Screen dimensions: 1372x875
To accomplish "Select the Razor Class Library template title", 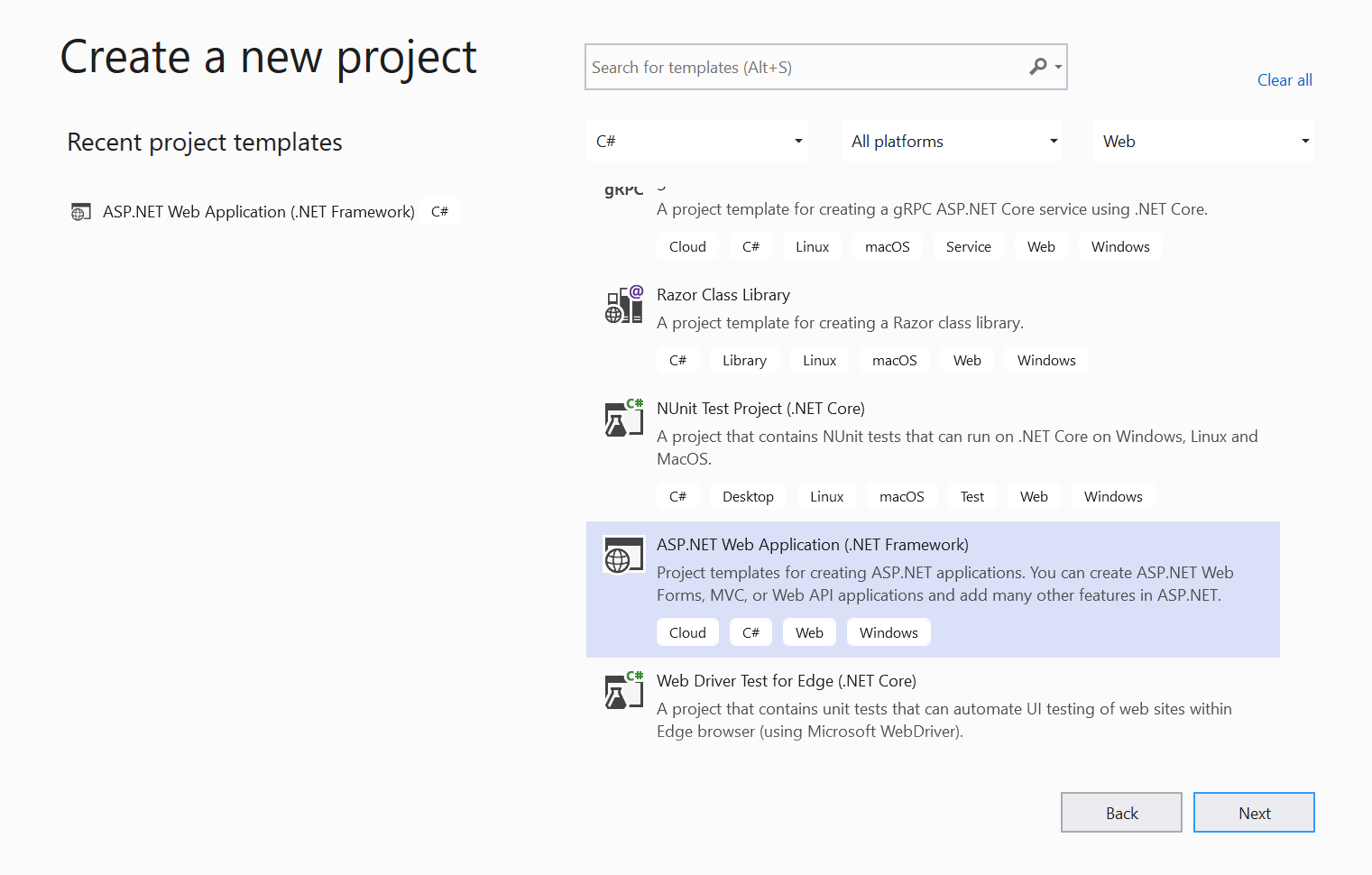I will (723, 295).
